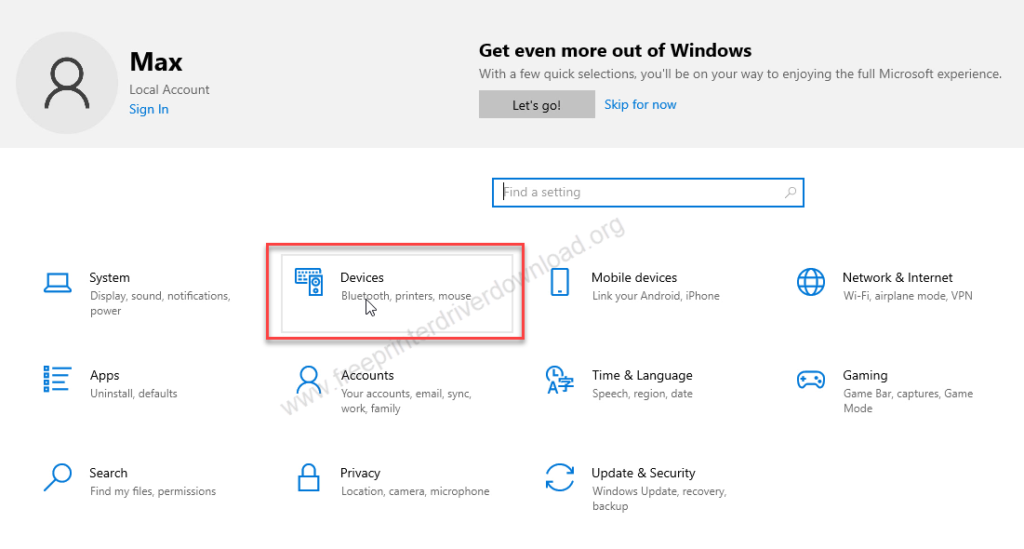Open the Update & Security refresh icon
Viewport: 1024px width, 549px height.
[x=560, y=477]
